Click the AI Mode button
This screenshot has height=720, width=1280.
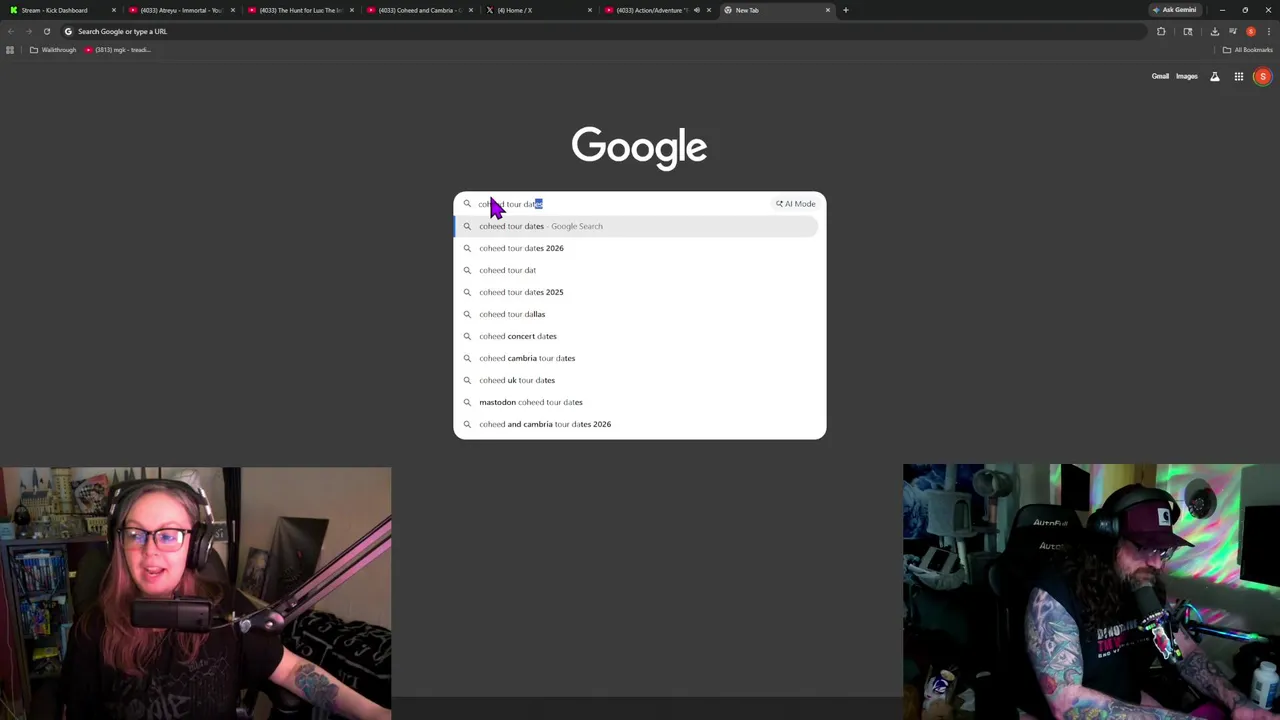pyautogui.click(x=796, y=204)
